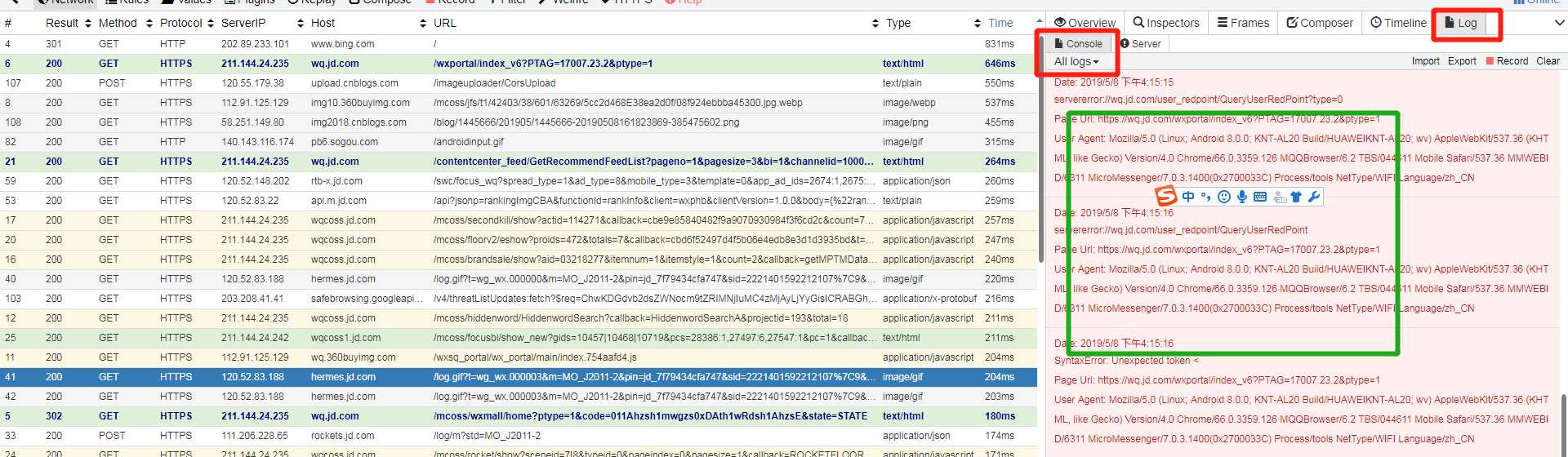The image size is (1568, 457).
Task: Open the Overview tab
Action: [1085, 23]
